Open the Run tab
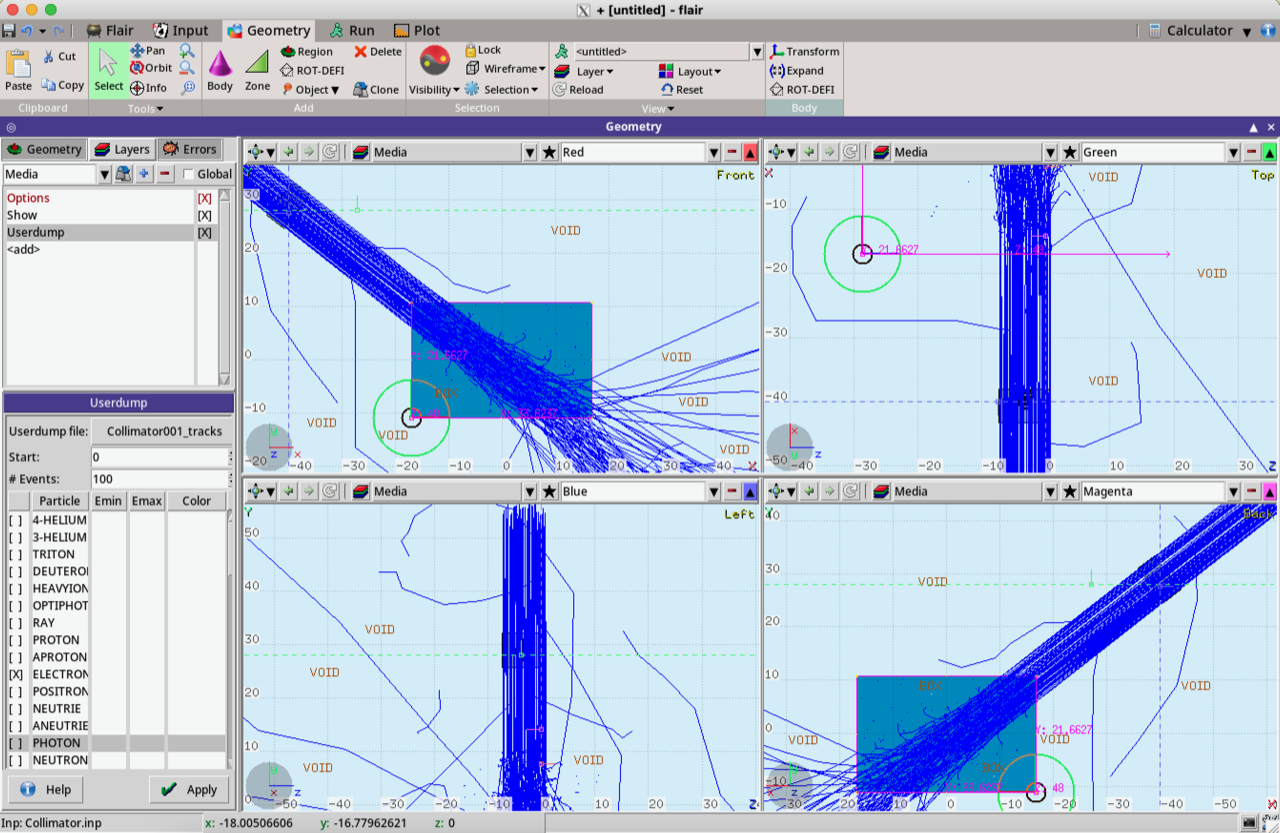The width and height of the screenshot is (1280, 833). (352, 30)
